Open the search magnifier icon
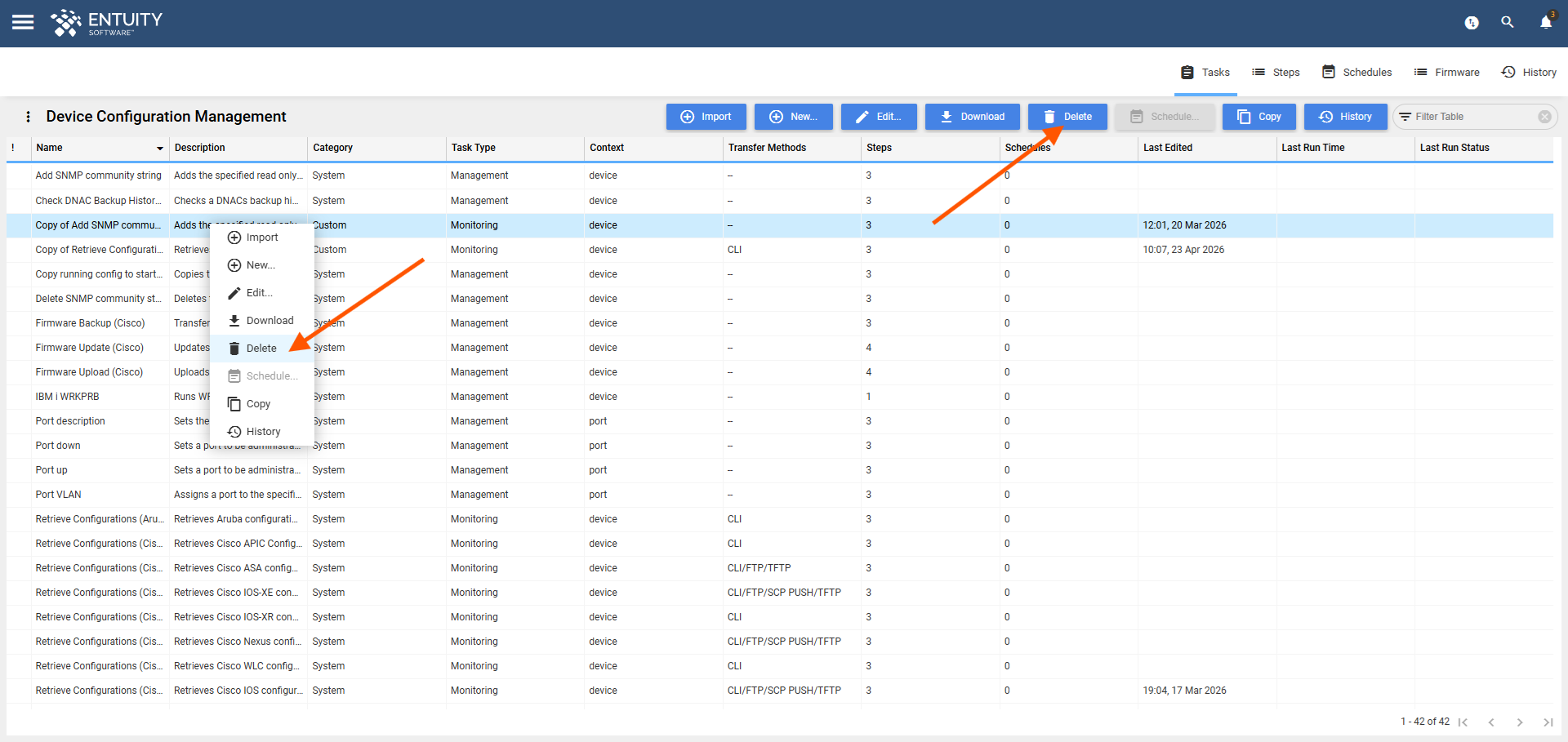Viewport: 1568px width, 742px height. point(1508,22)
